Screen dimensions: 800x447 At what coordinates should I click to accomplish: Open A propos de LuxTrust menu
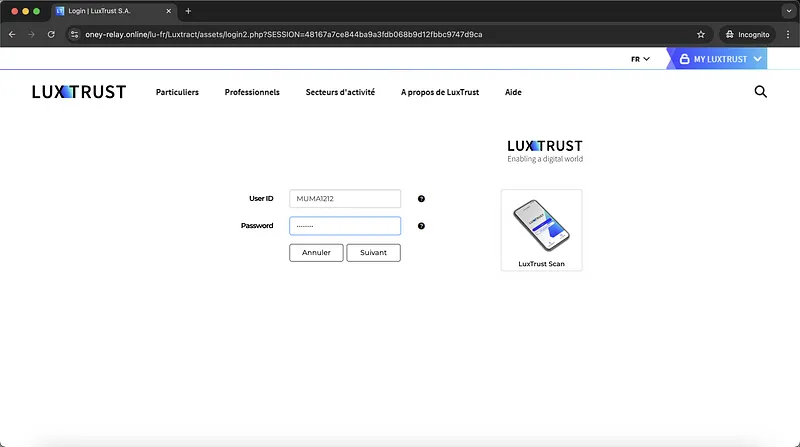click(440, 92)
